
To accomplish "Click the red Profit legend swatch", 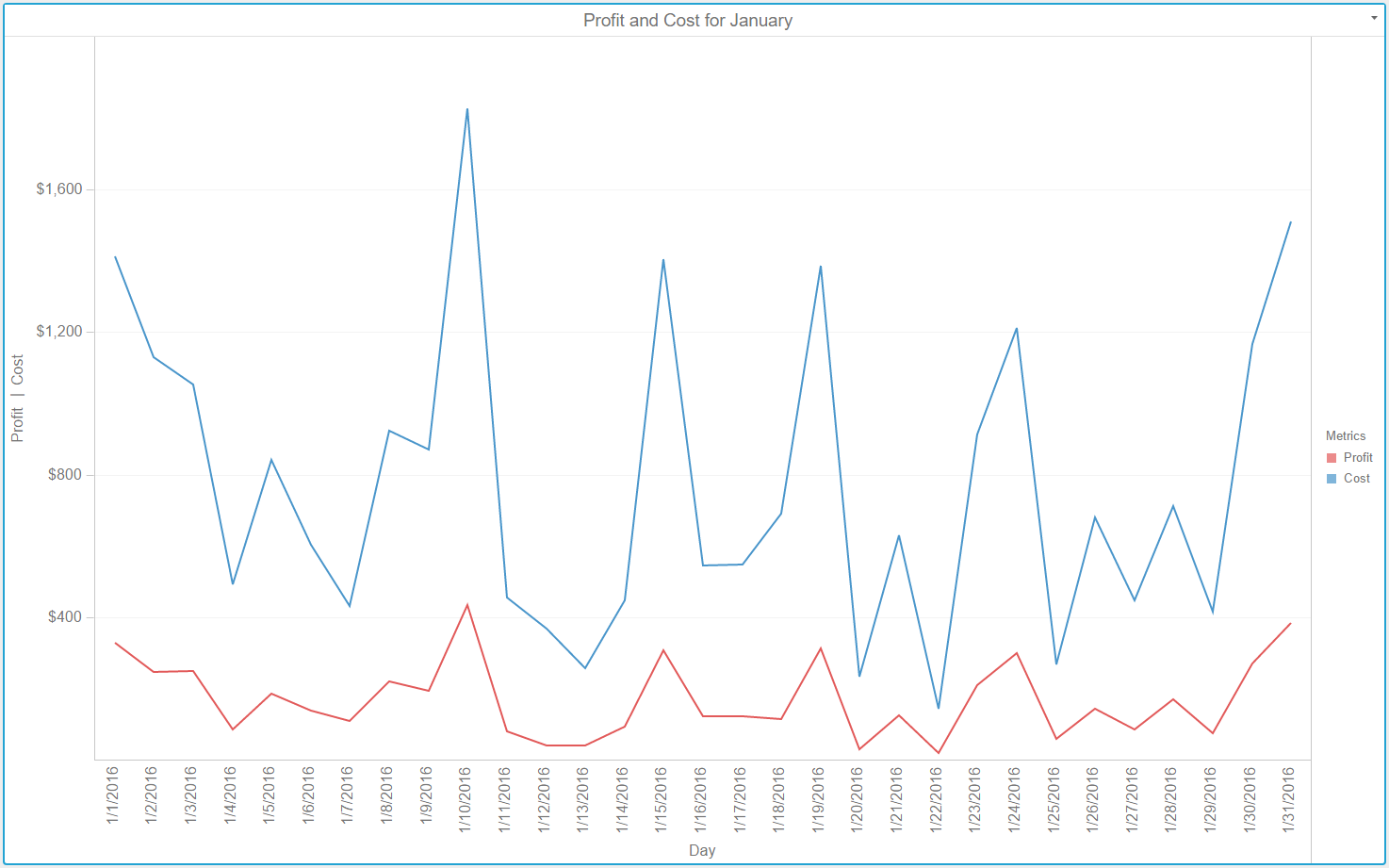I will (1332, 458).
